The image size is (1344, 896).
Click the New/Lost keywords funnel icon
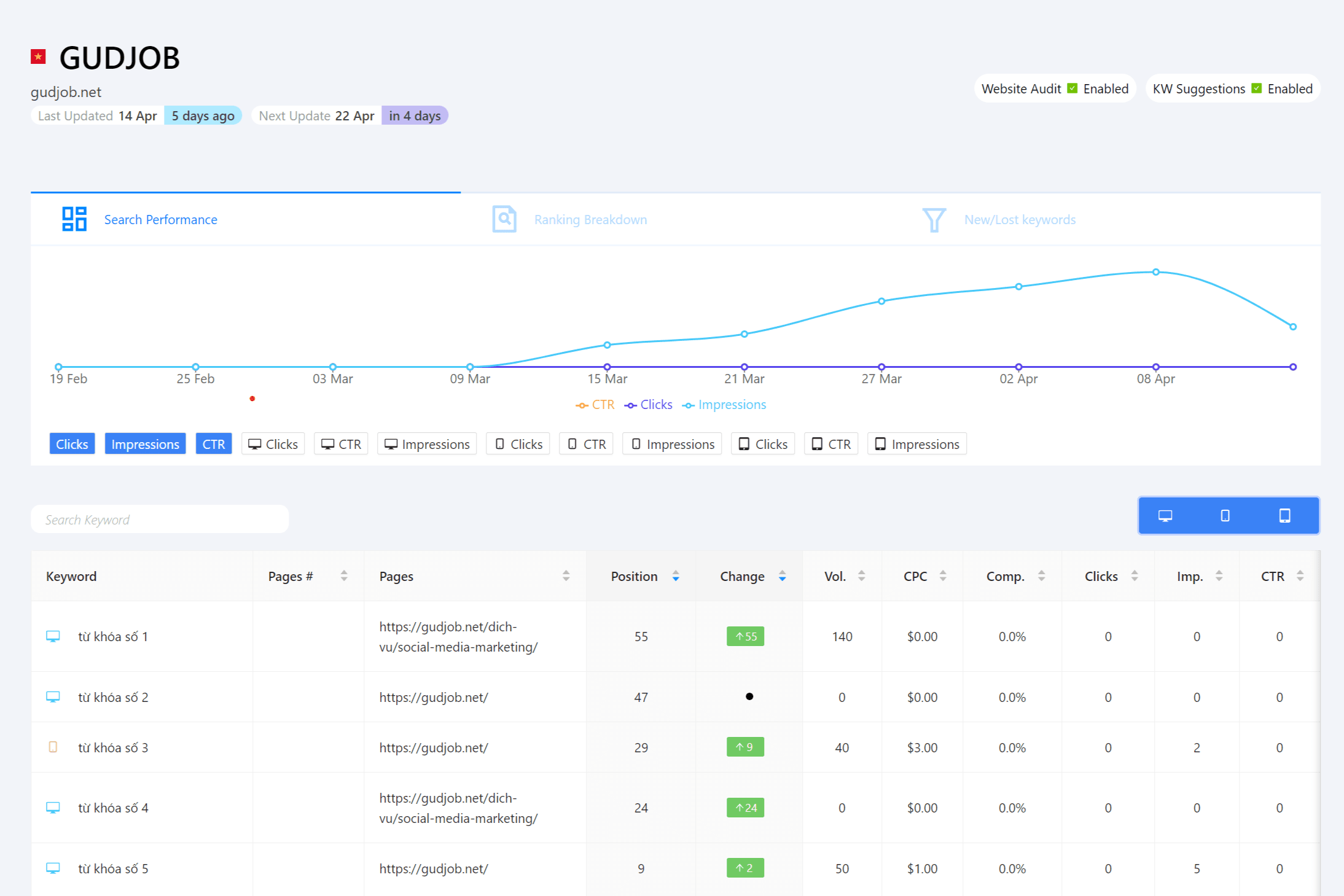pos(934,220)
